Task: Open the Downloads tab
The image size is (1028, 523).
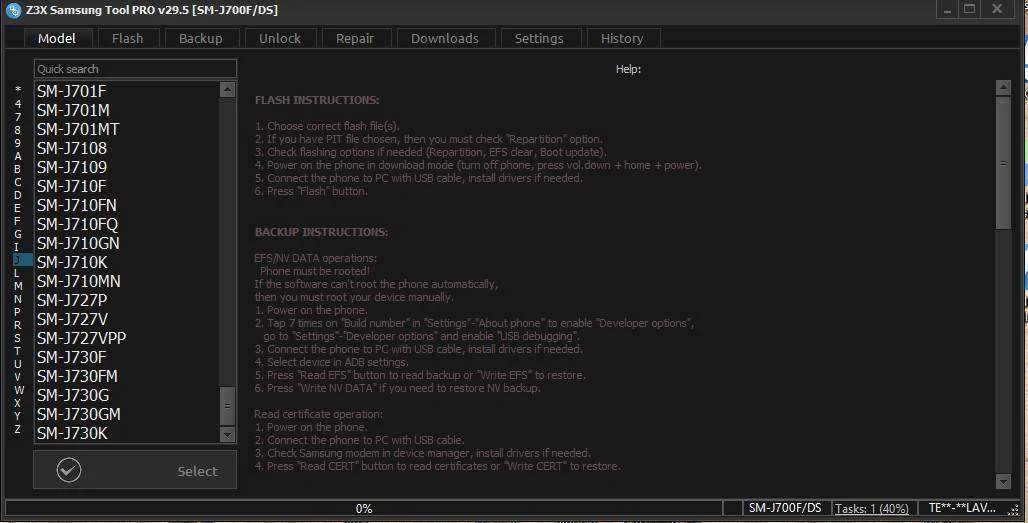Action: [x=445, y=39]
